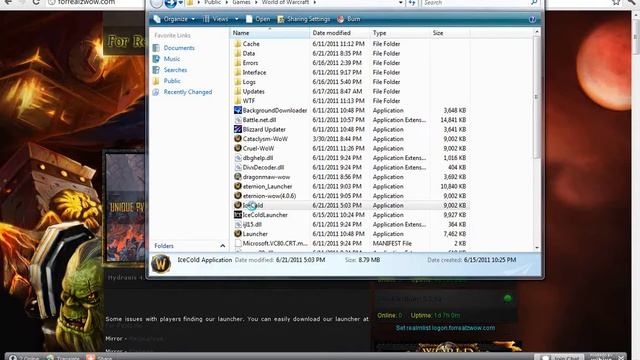The image size is (640, 360).
Task: Open the Cache folder icon
Action: (x=238, y=44)
